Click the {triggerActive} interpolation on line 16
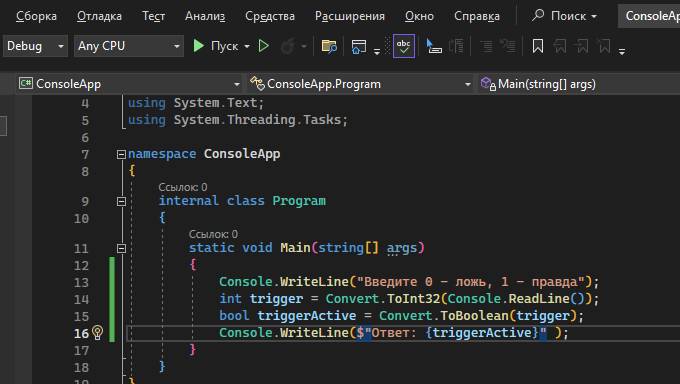The height and width of the screenshot is (384, 680). [482, 333]
